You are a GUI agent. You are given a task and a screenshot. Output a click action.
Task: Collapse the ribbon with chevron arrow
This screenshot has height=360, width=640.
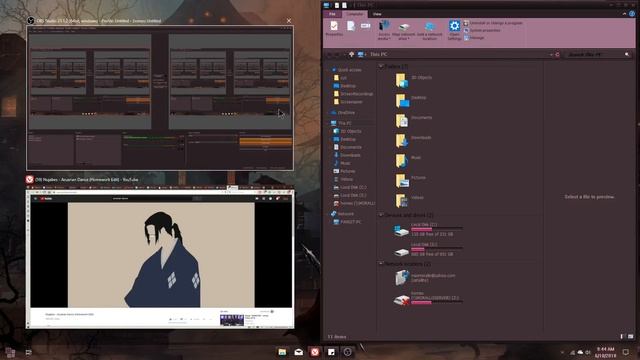(x=624, y=14)
